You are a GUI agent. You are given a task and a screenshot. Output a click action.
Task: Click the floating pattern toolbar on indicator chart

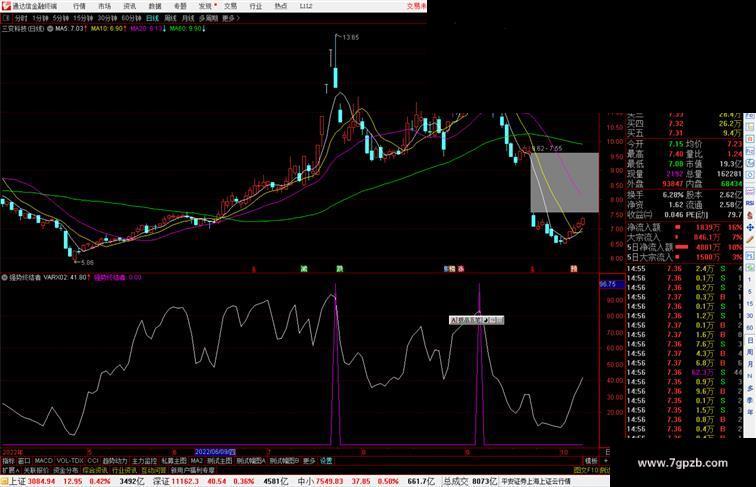click(476, 320)
